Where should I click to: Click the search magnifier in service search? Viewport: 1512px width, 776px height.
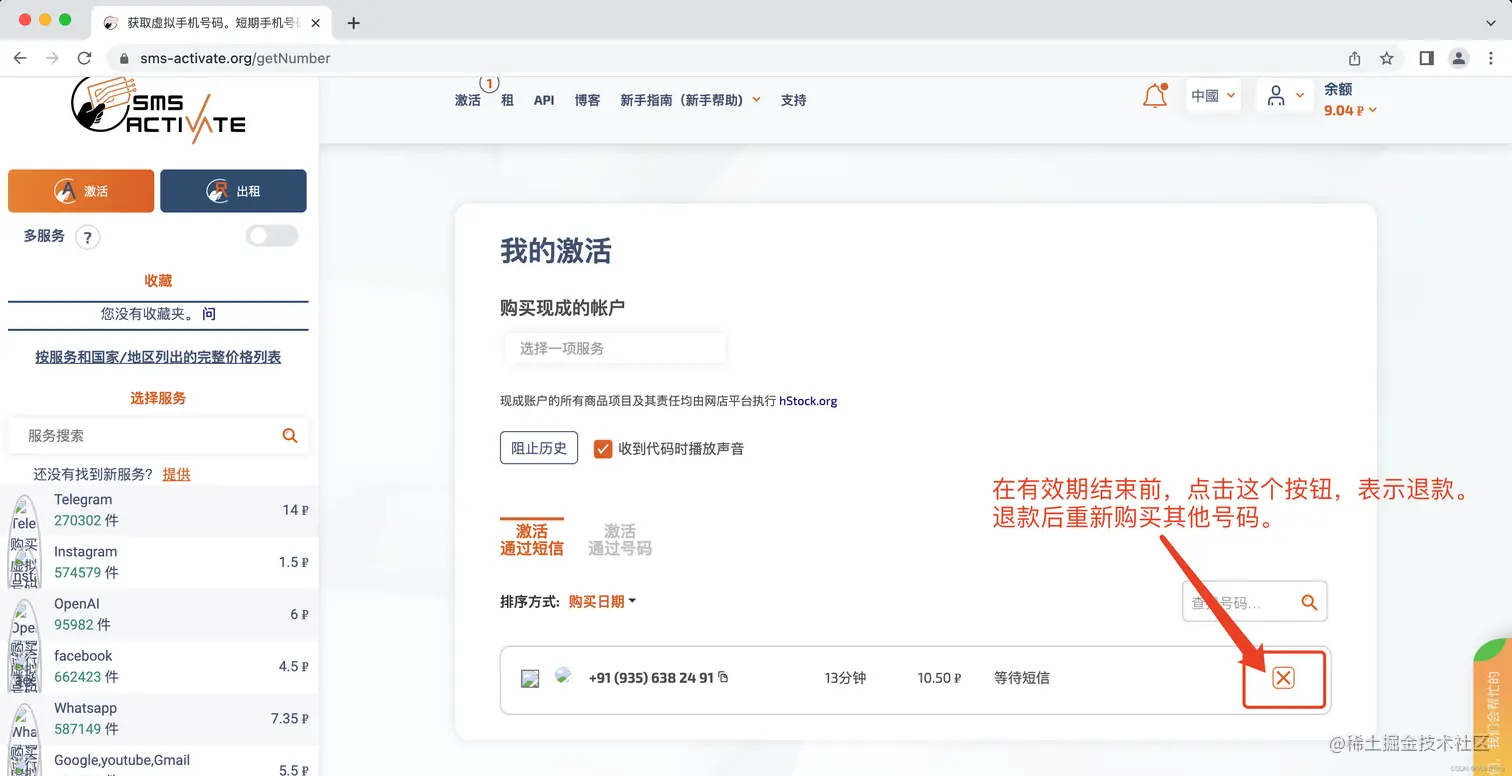pos(290,435)
